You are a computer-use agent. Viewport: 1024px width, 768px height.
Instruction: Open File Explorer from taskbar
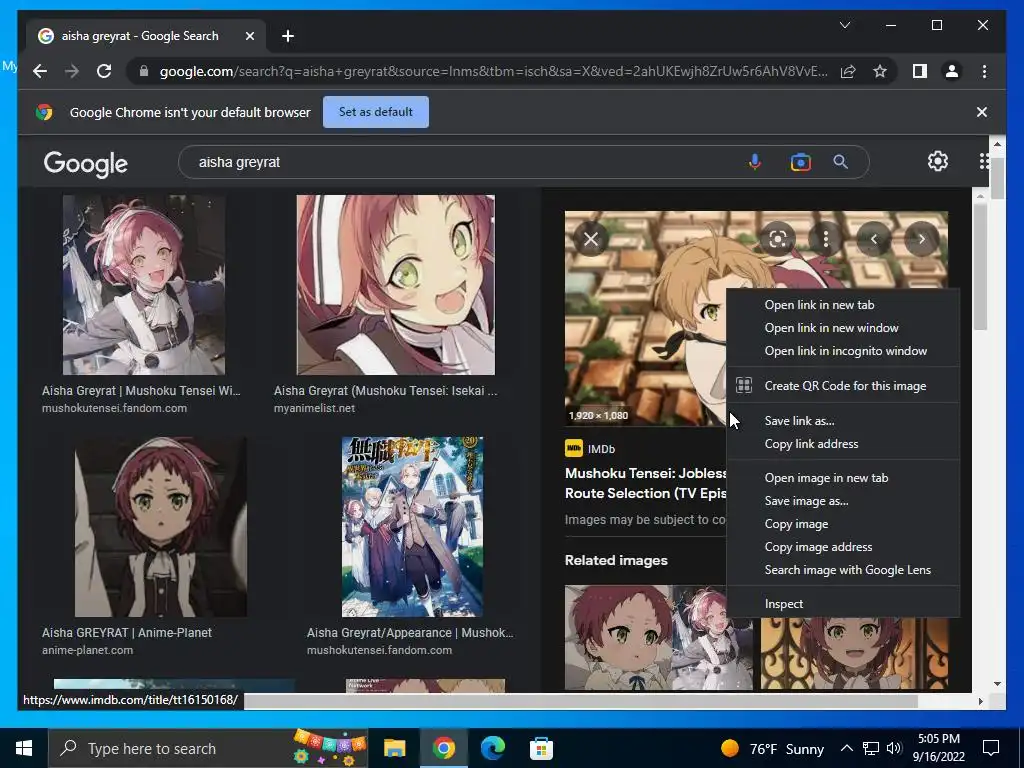[x=394, y=748]
